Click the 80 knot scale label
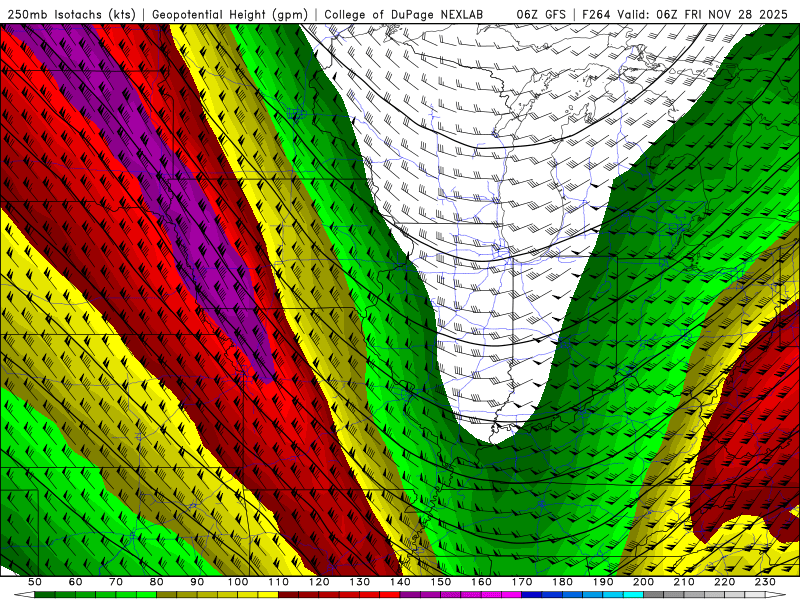 click(x=156, y=582)
